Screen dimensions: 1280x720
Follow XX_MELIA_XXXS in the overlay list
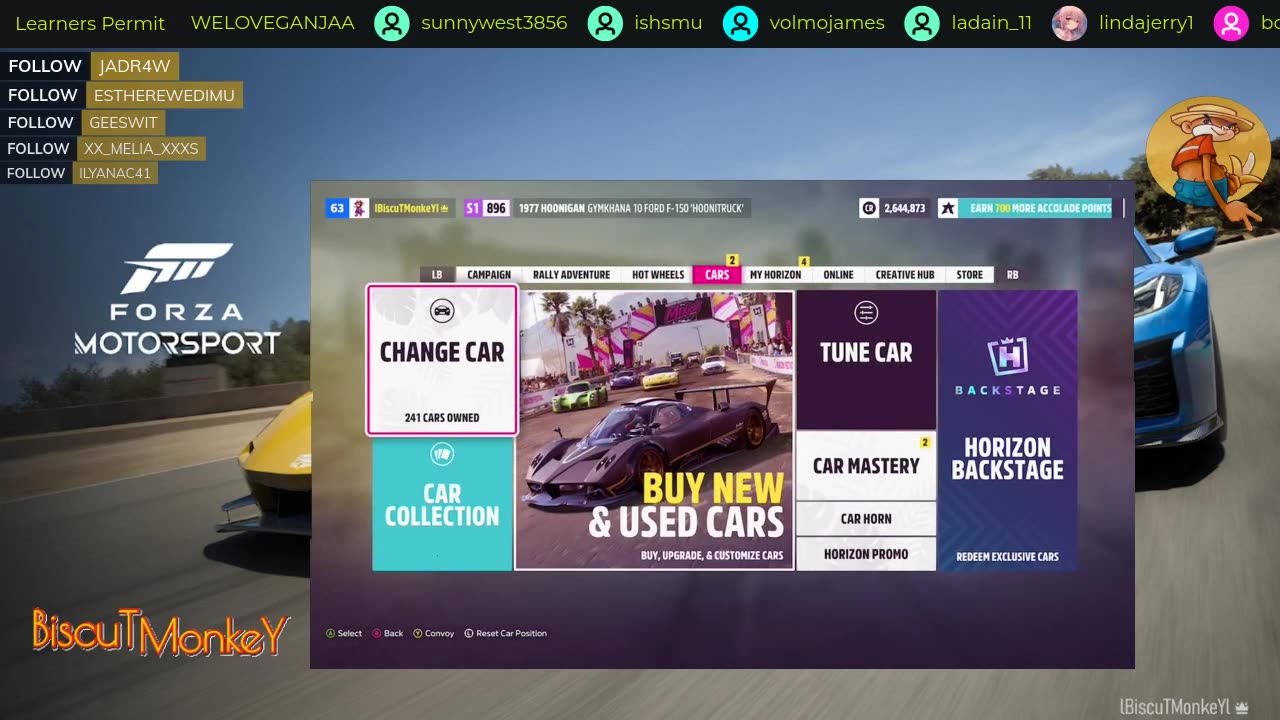[103, 148]
